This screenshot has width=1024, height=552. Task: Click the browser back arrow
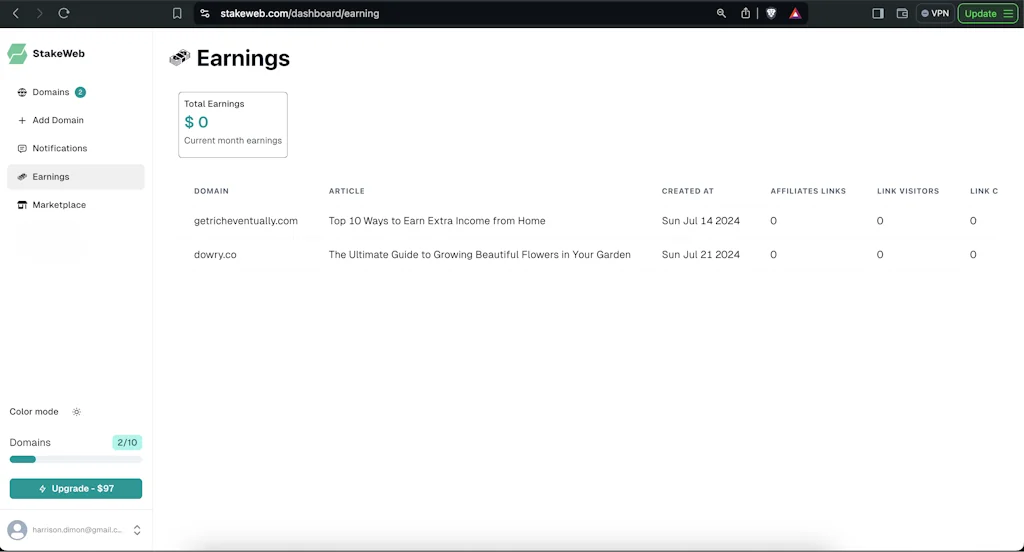pyautogui.click(x=16, y=13)
